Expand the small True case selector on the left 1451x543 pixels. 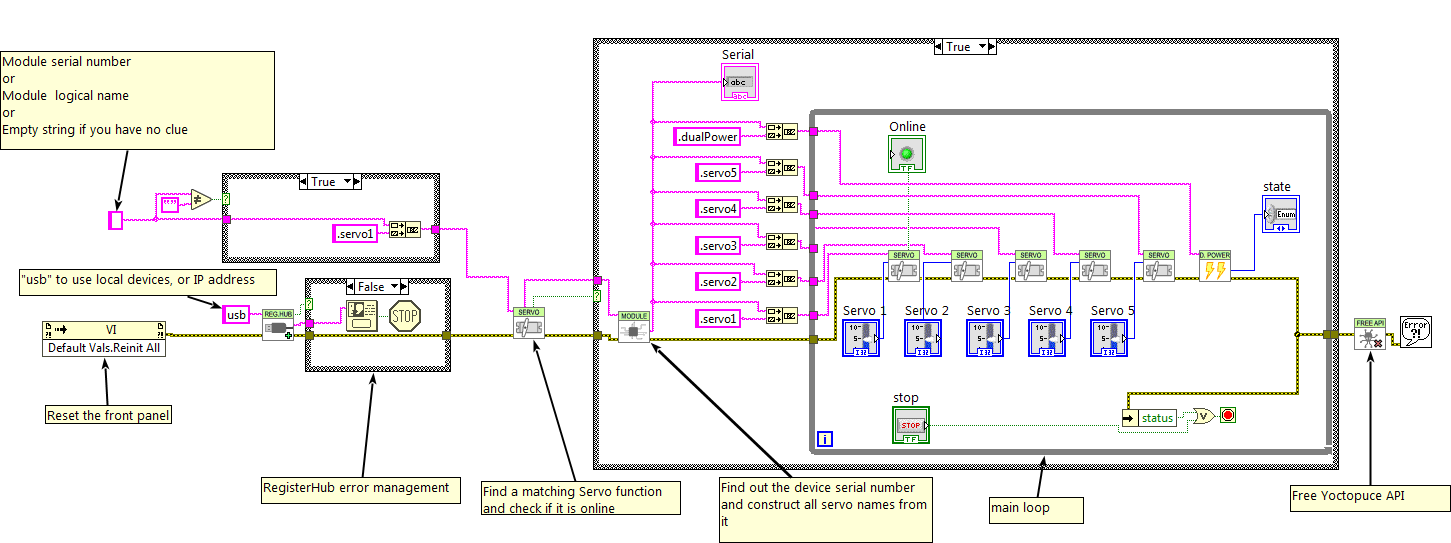[330, 182]
